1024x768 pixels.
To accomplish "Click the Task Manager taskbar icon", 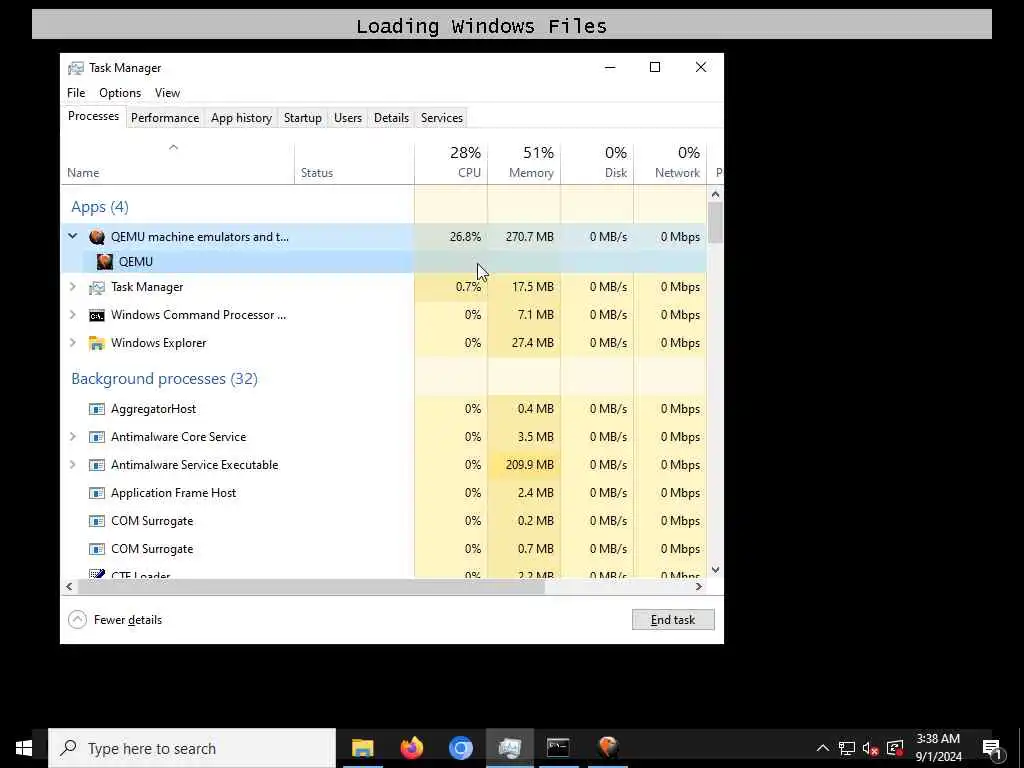I will click(509, 747).
